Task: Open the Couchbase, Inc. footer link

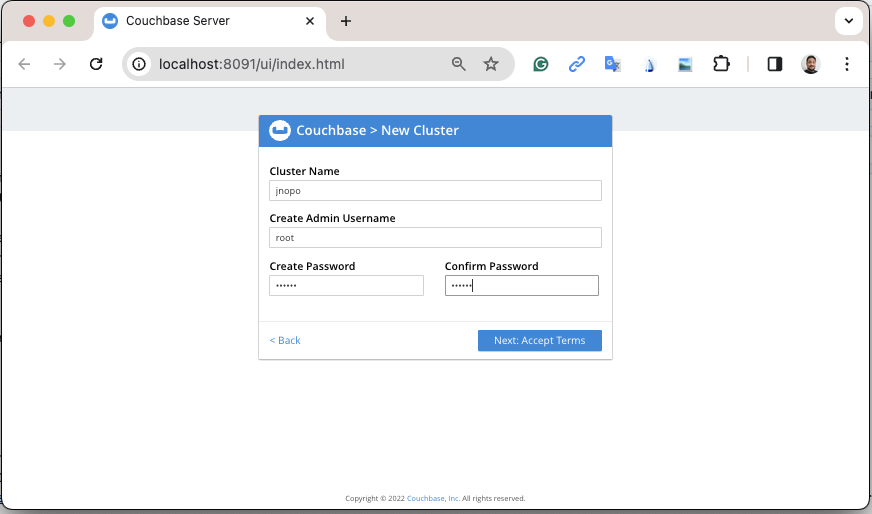Action: tap(433, 498)
